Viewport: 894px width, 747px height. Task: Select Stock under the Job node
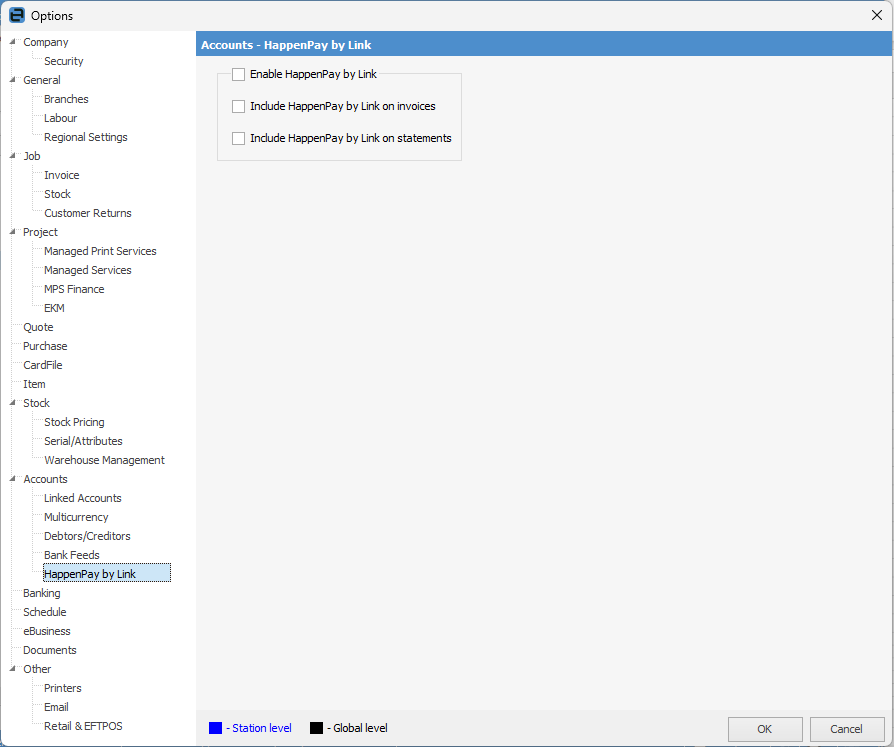(x=58, y=194)
